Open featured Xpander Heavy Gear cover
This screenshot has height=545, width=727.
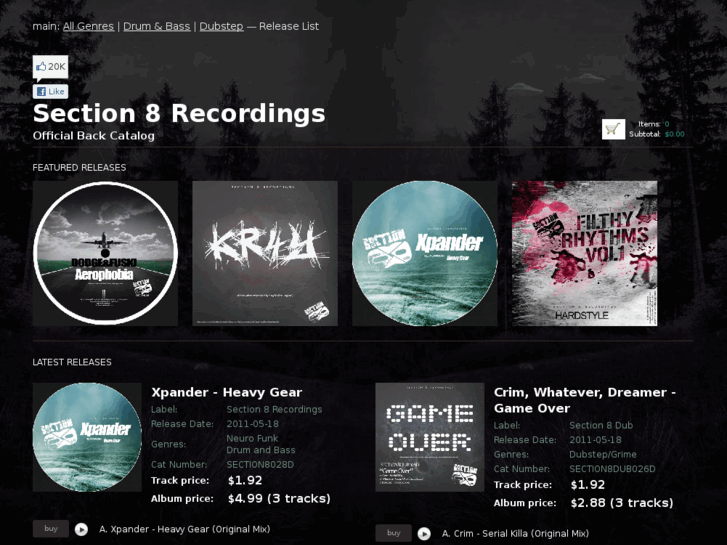pos(425,253)
